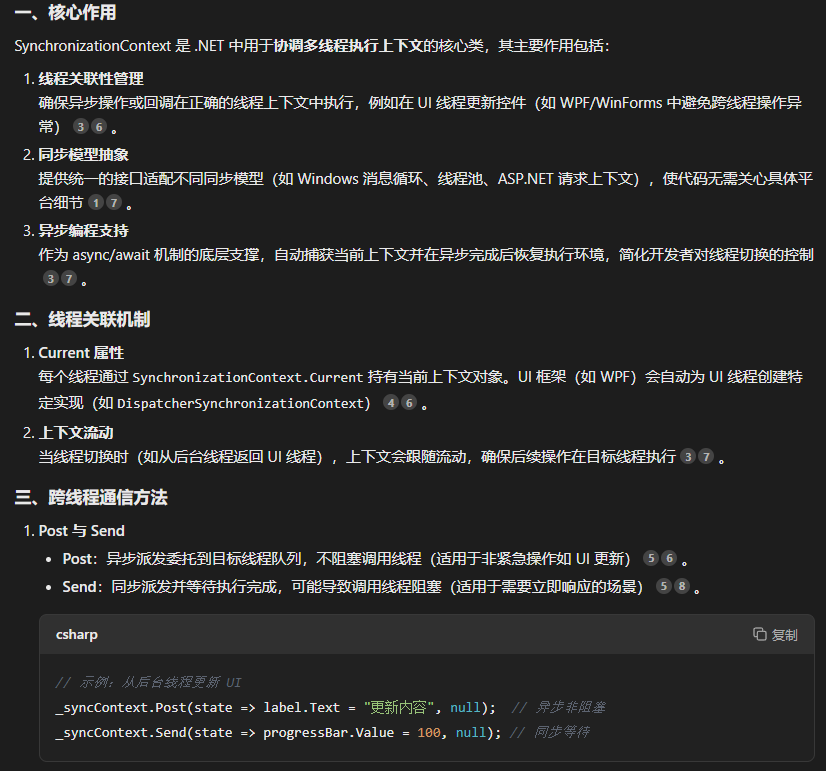Open citation 8 on the Send bullet
Viewport: 826px width, 771px height.
(682, 586)
